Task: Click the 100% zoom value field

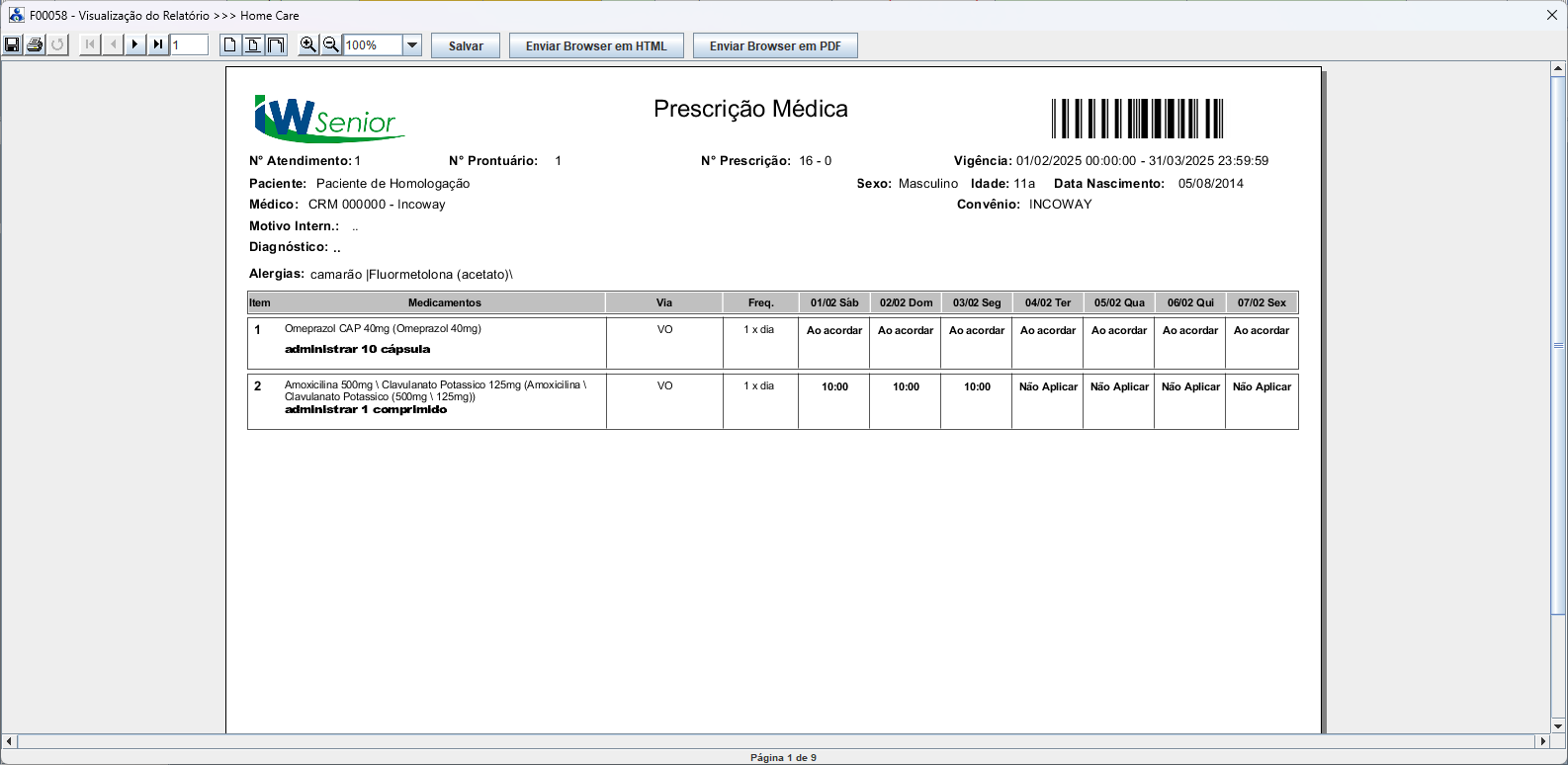Action: pyautogui.click(x=372, y=44)
